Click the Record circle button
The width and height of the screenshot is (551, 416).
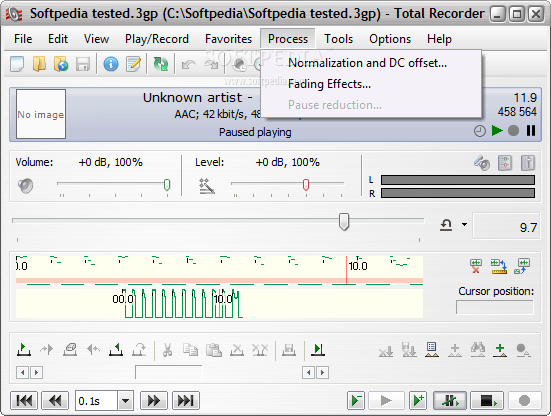click(524, 401)
